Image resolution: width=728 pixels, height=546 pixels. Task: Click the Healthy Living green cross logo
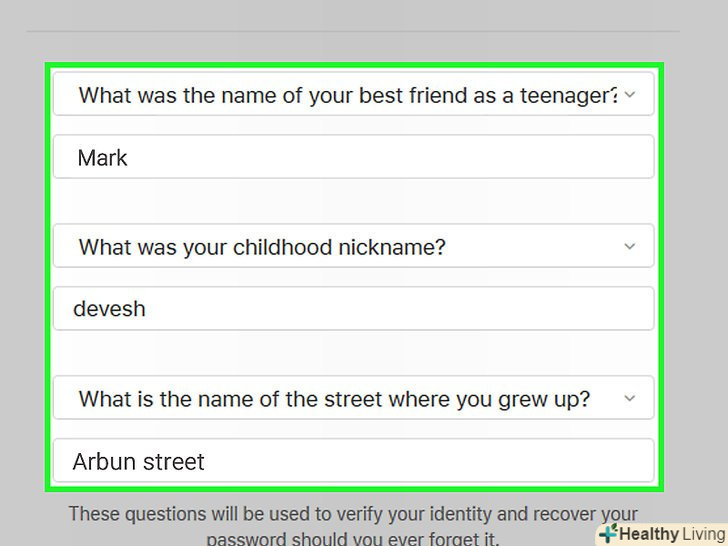pos(608,534)
